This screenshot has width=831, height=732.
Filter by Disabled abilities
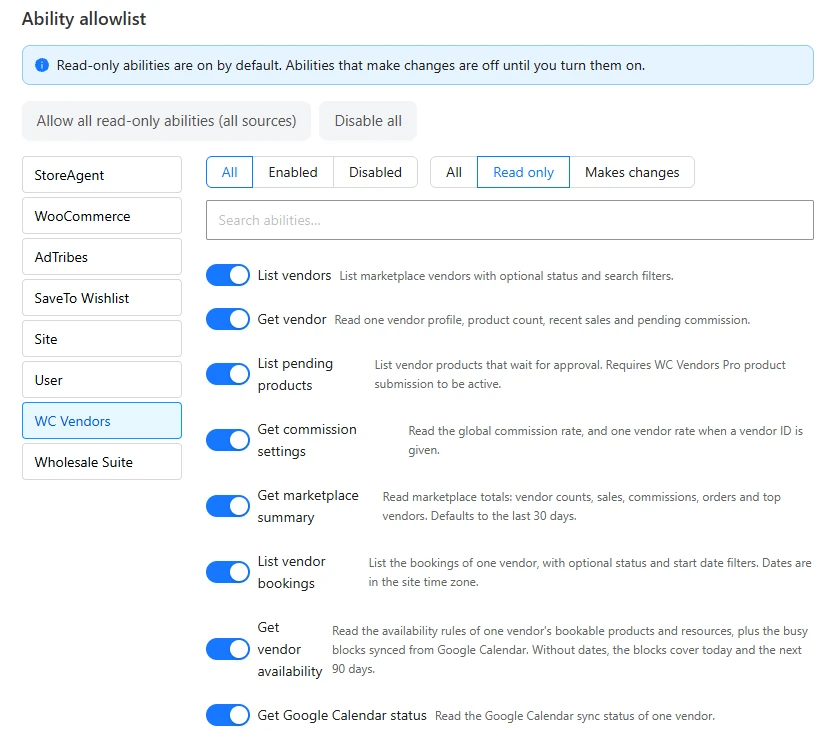coord(375,172)
